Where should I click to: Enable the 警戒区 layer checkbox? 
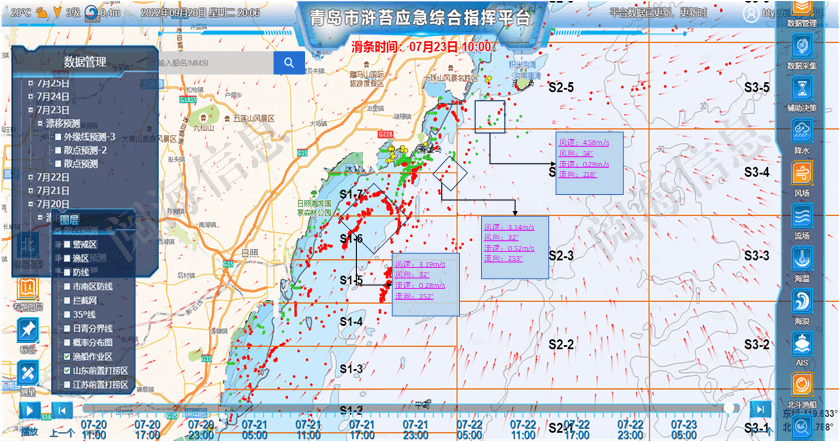tap(66, 244)
